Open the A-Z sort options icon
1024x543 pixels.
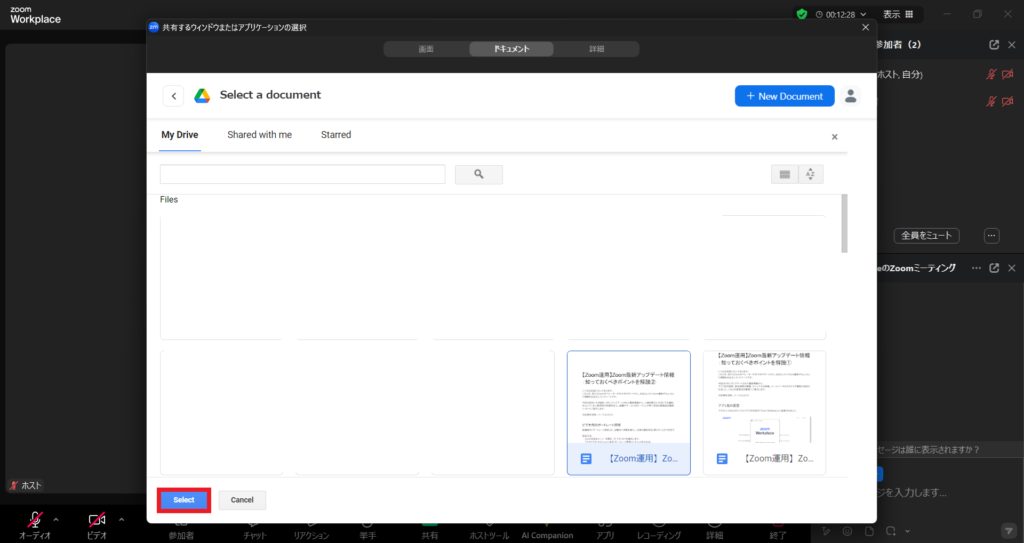[x=810, y=174]
